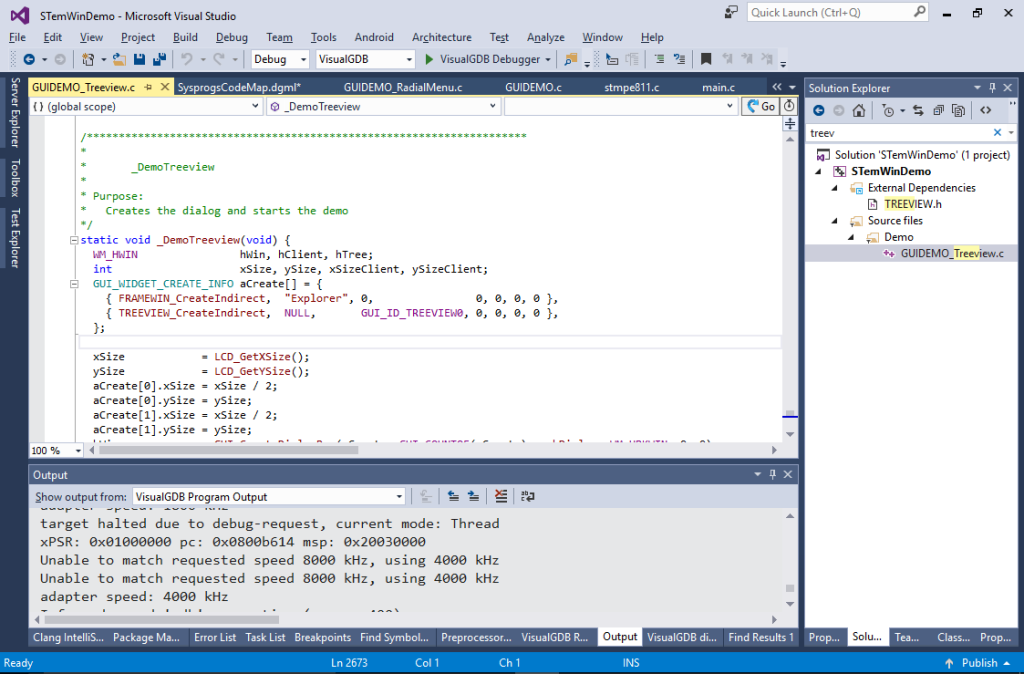
Task: Open the Show output from dropdown
Action: (x=398, y=496)
